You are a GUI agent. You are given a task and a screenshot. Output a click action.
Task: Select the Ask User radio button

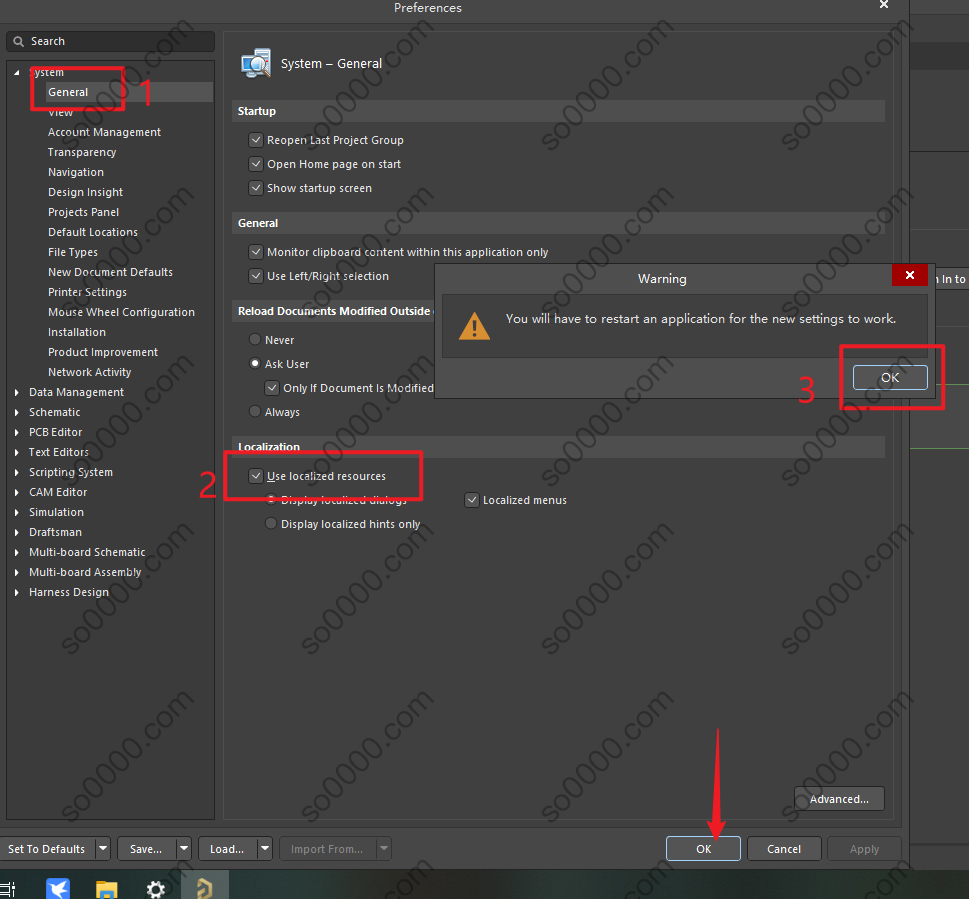[x=255, y=363]
